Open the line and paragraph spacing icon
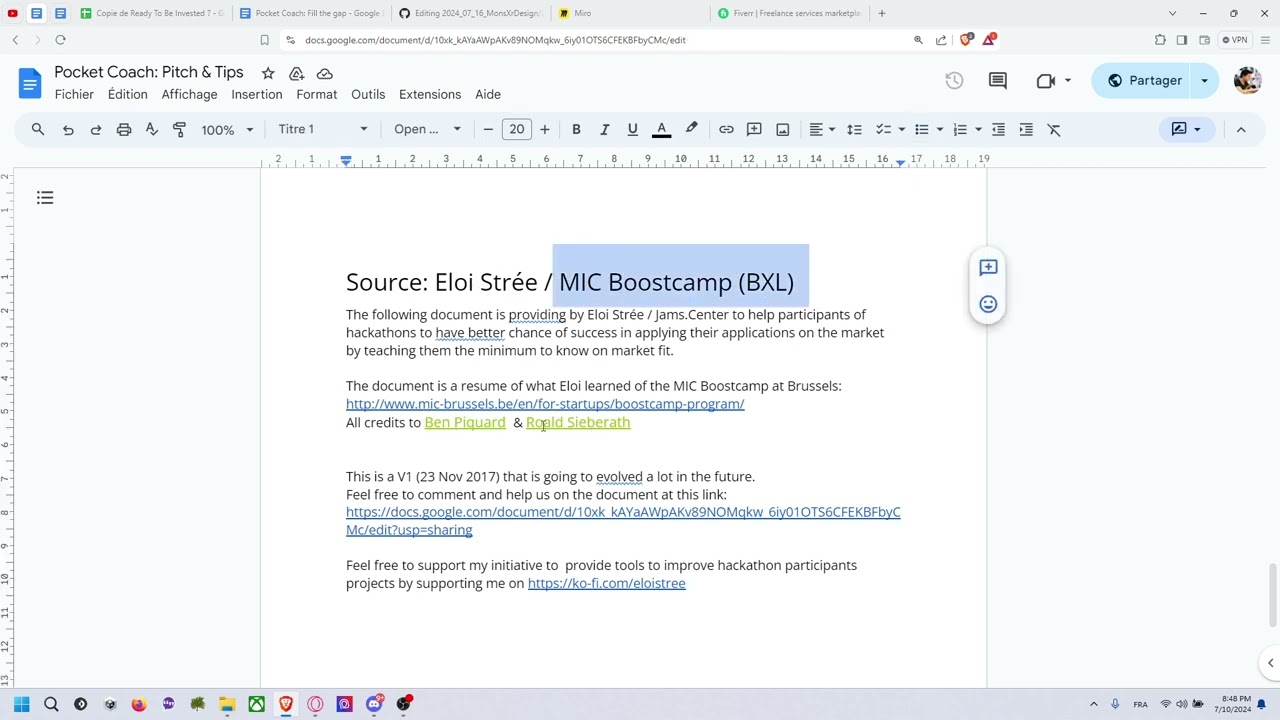 click(854, 129)
